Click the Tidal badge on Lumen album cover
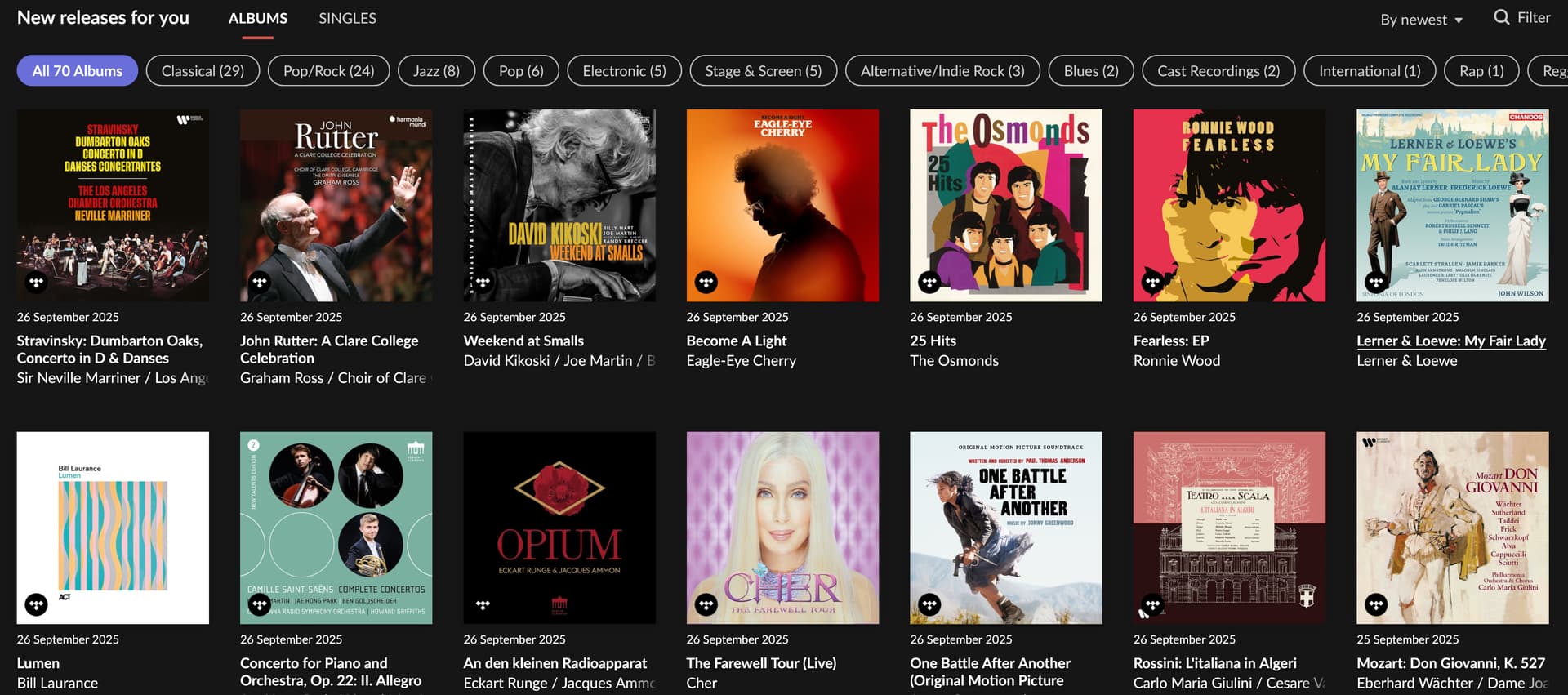Viewport: 1568px width, 695px height. click(x=36, y=604)
